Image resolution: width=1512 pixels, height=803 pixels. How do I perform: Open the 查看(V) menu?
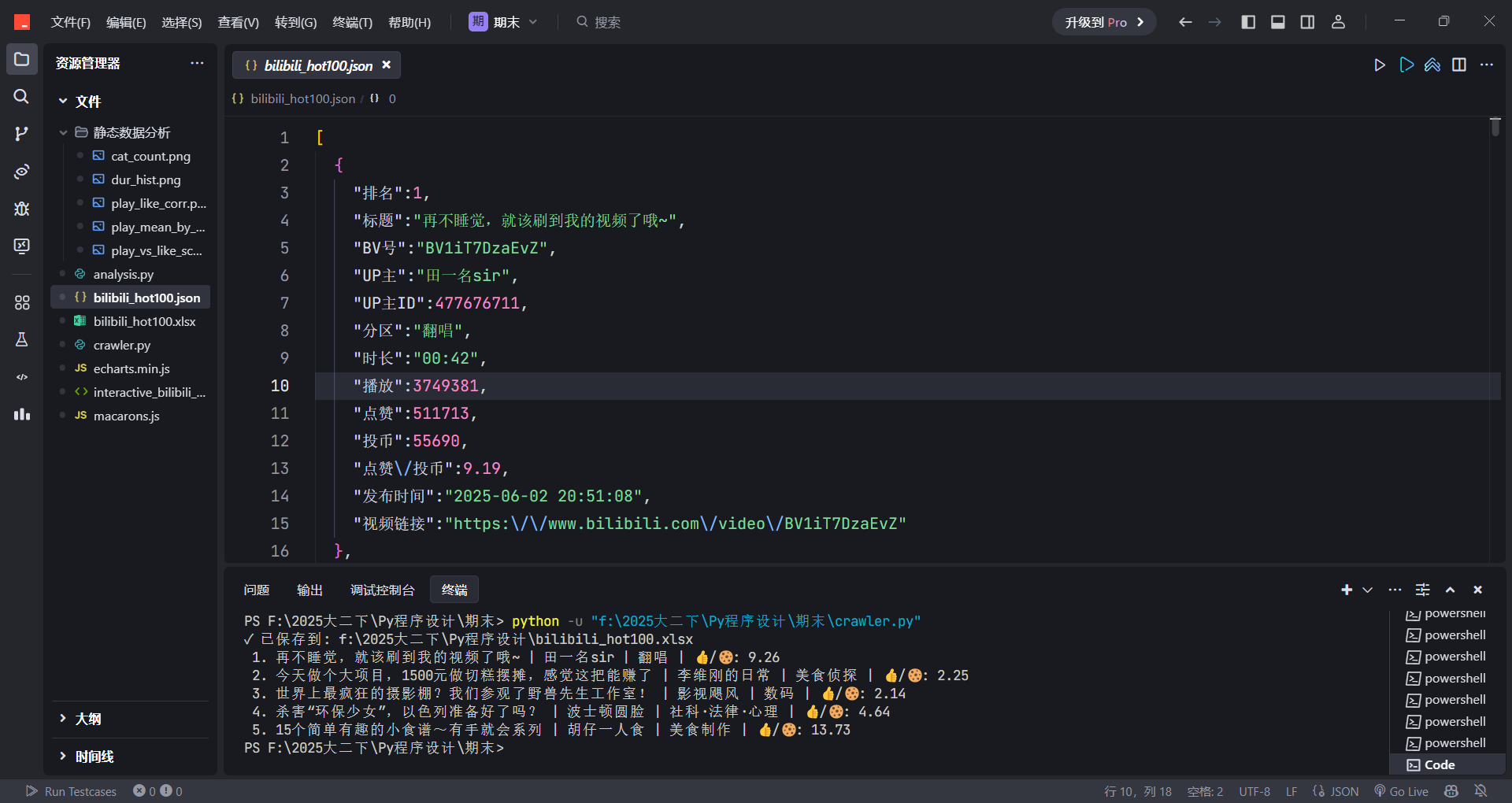point(239,22)
